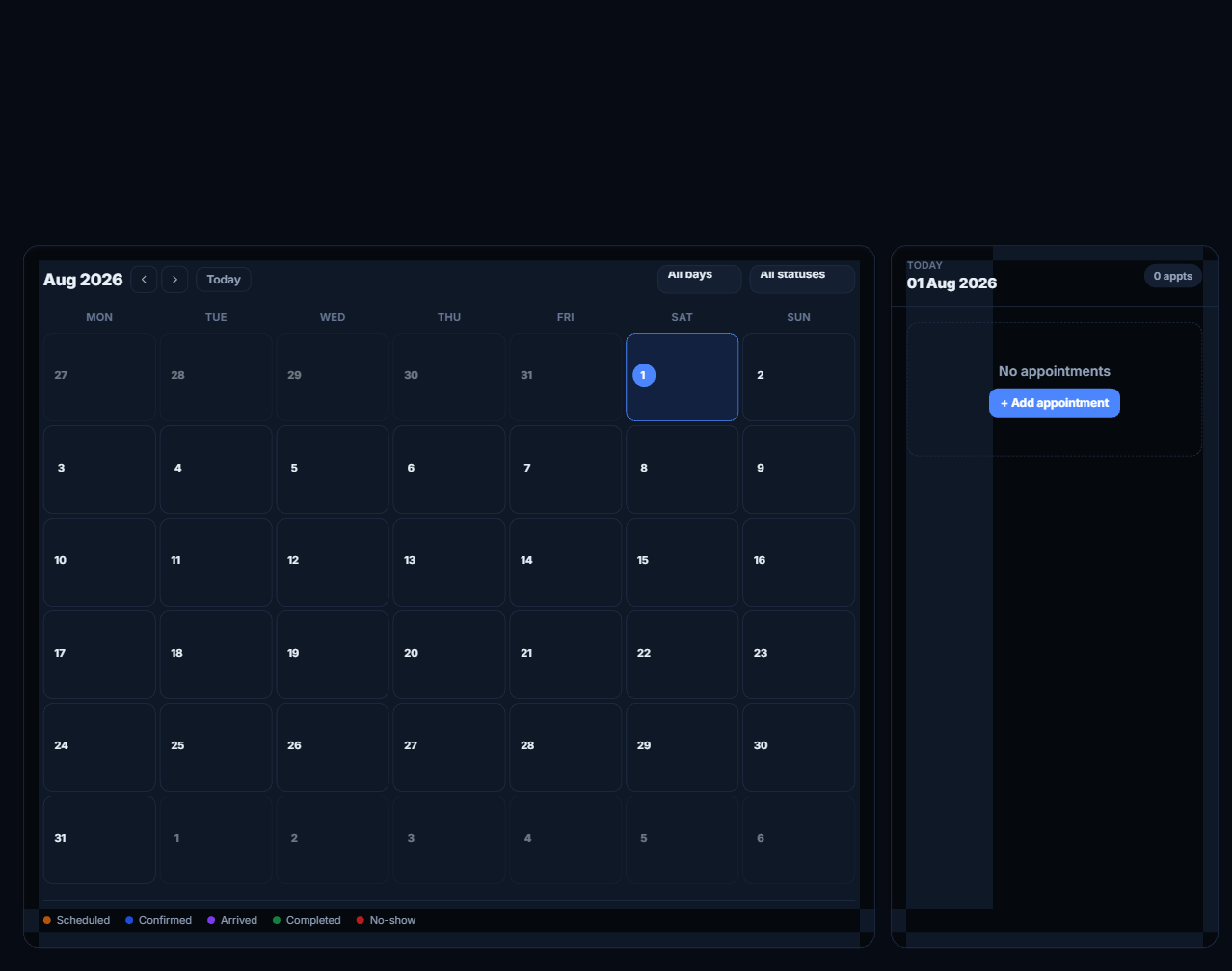Click the Scheduled legend label

(83, 920)
